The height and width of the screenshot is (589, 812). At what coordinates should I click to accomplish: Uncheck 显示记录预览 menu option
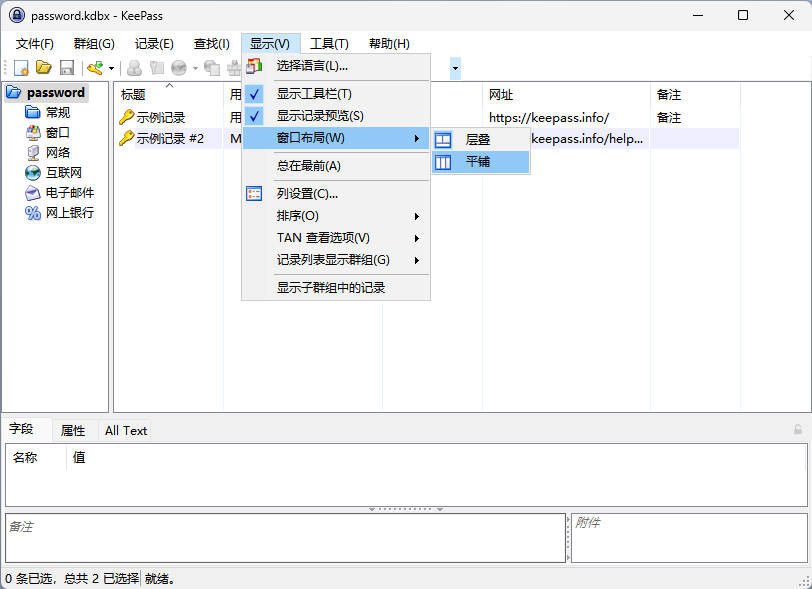(x=319, y=116)
